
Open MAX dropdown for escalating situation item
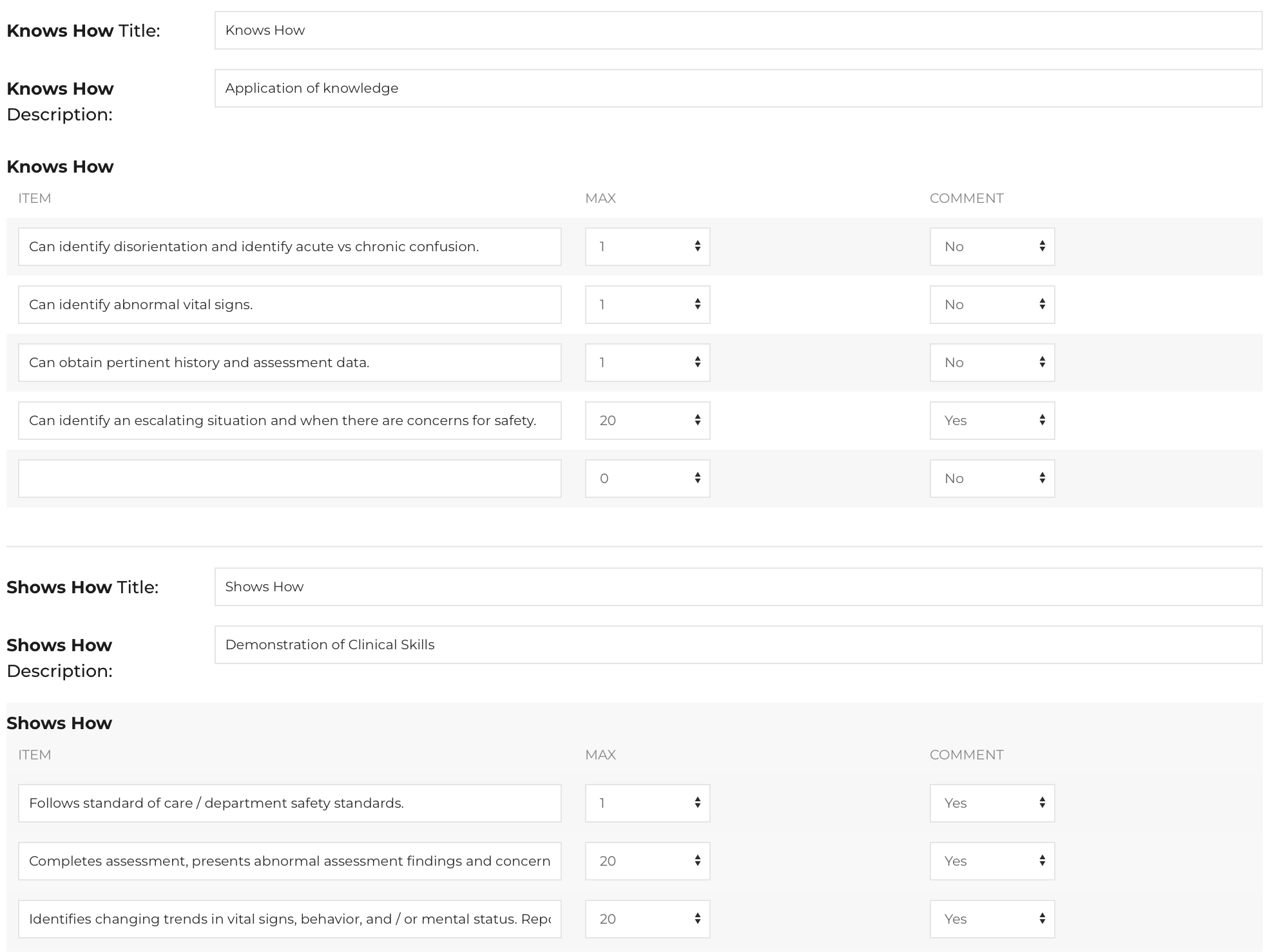(x=648, y=421)
